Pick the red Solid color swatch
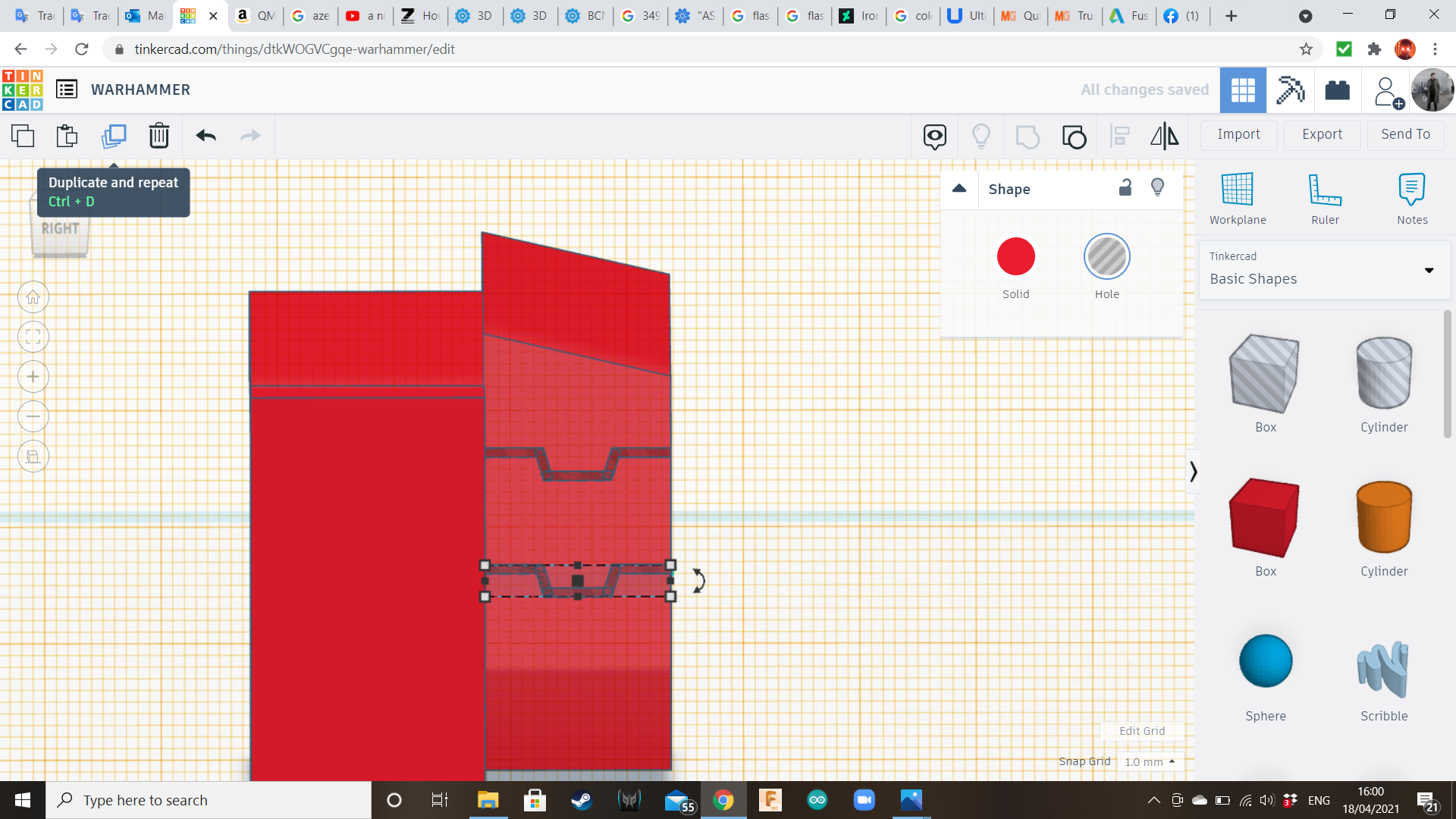The height and width of the screenshot is (819, 1456). (1015, 257)
